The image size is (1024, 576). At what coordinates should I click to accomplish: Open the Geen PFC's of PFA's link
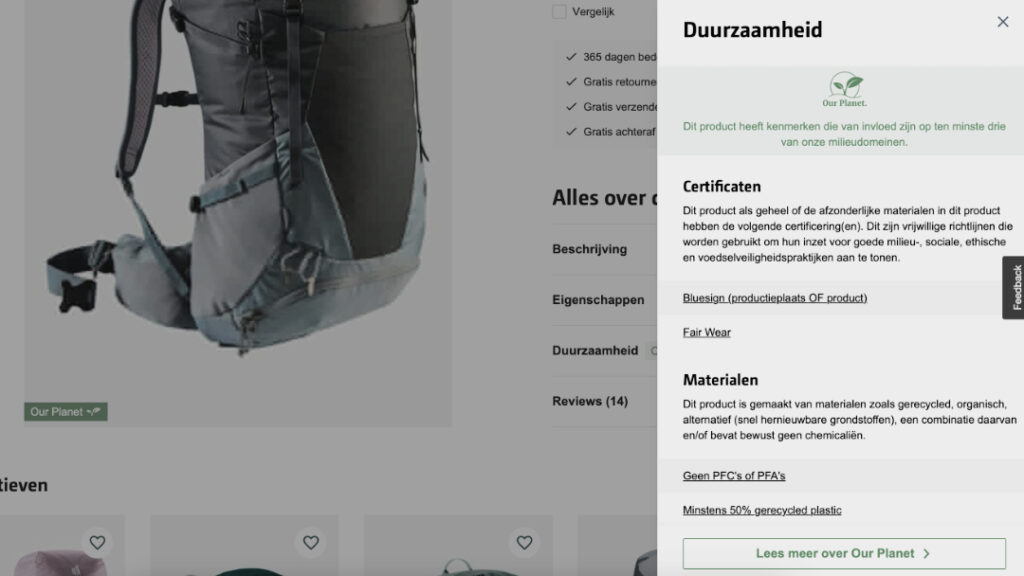(733, 476)
